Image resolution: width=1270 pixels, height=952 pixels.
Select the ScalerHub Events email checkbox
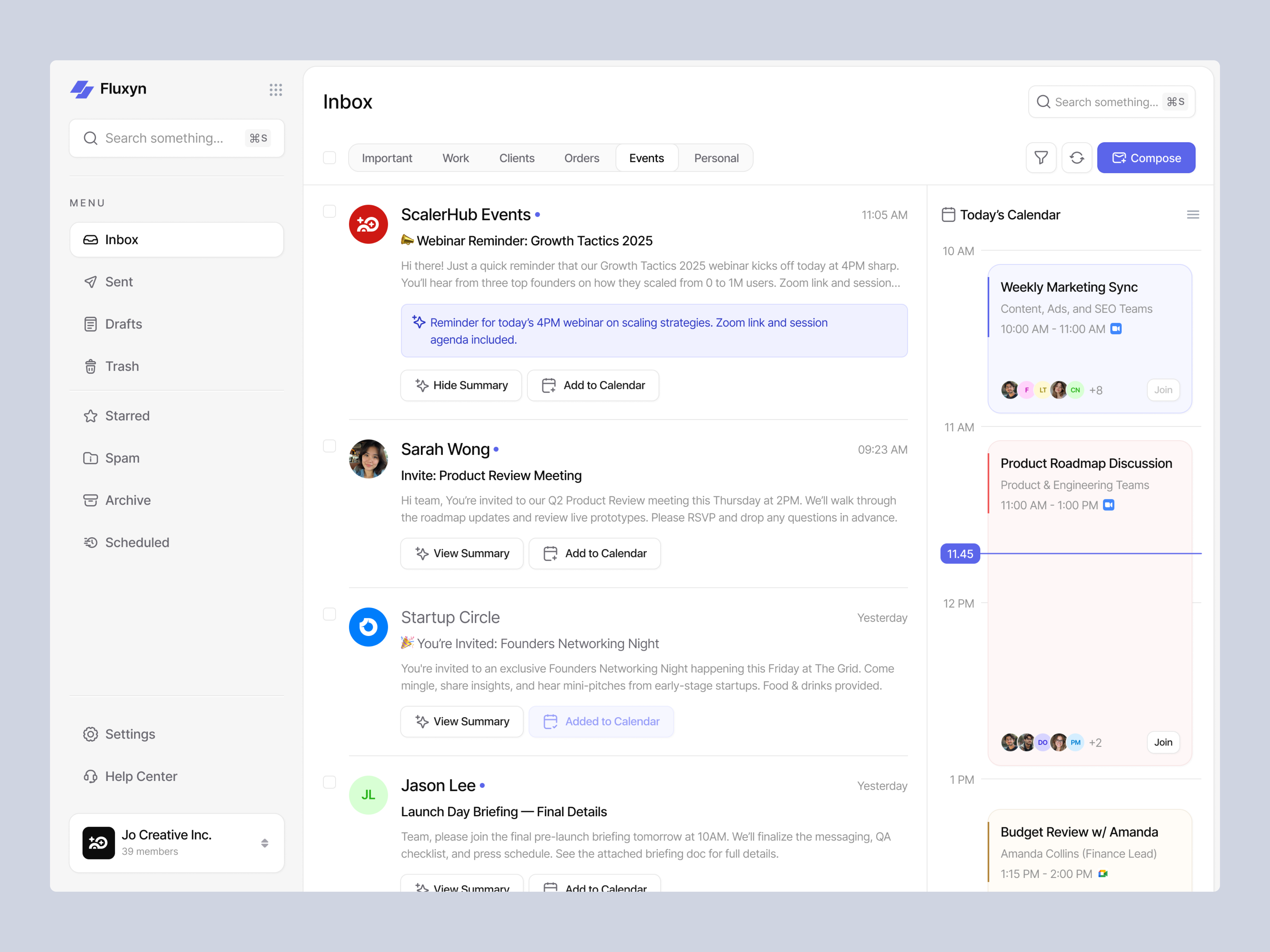330,211
